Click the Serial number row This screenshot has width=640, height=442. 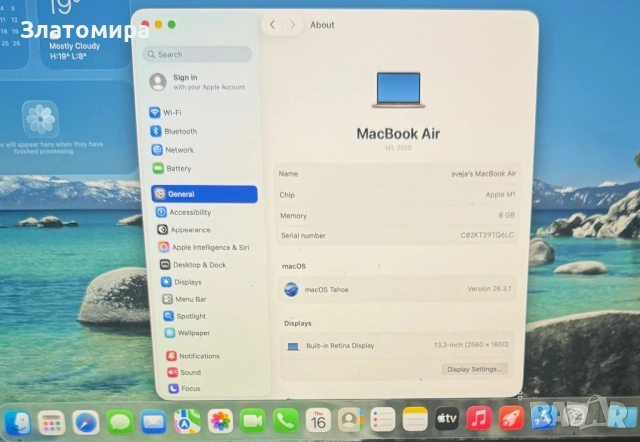397,235
